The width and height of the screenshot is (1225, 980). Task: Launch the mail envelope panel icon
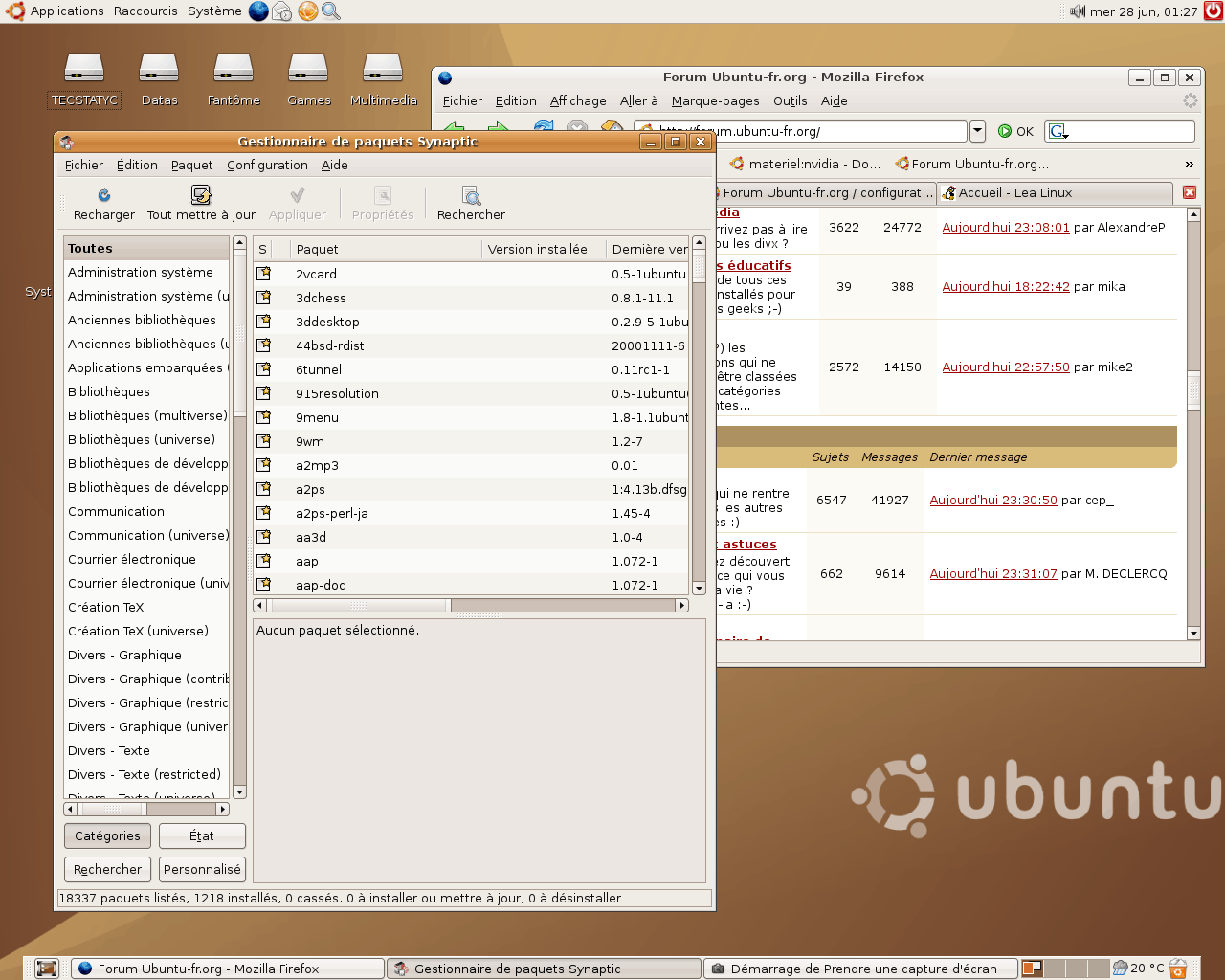[x=282, y=11]
